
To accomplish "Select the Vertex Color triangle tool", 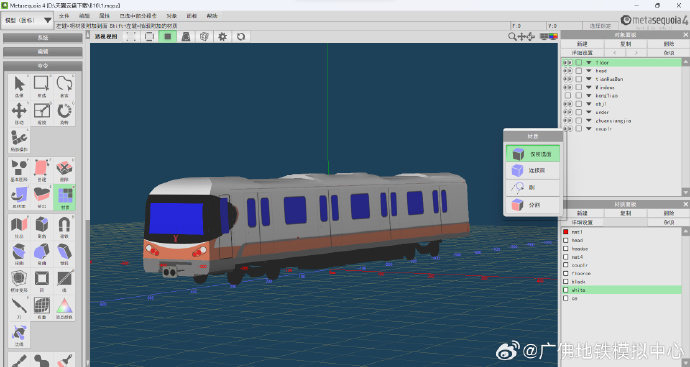I will 64,308.
